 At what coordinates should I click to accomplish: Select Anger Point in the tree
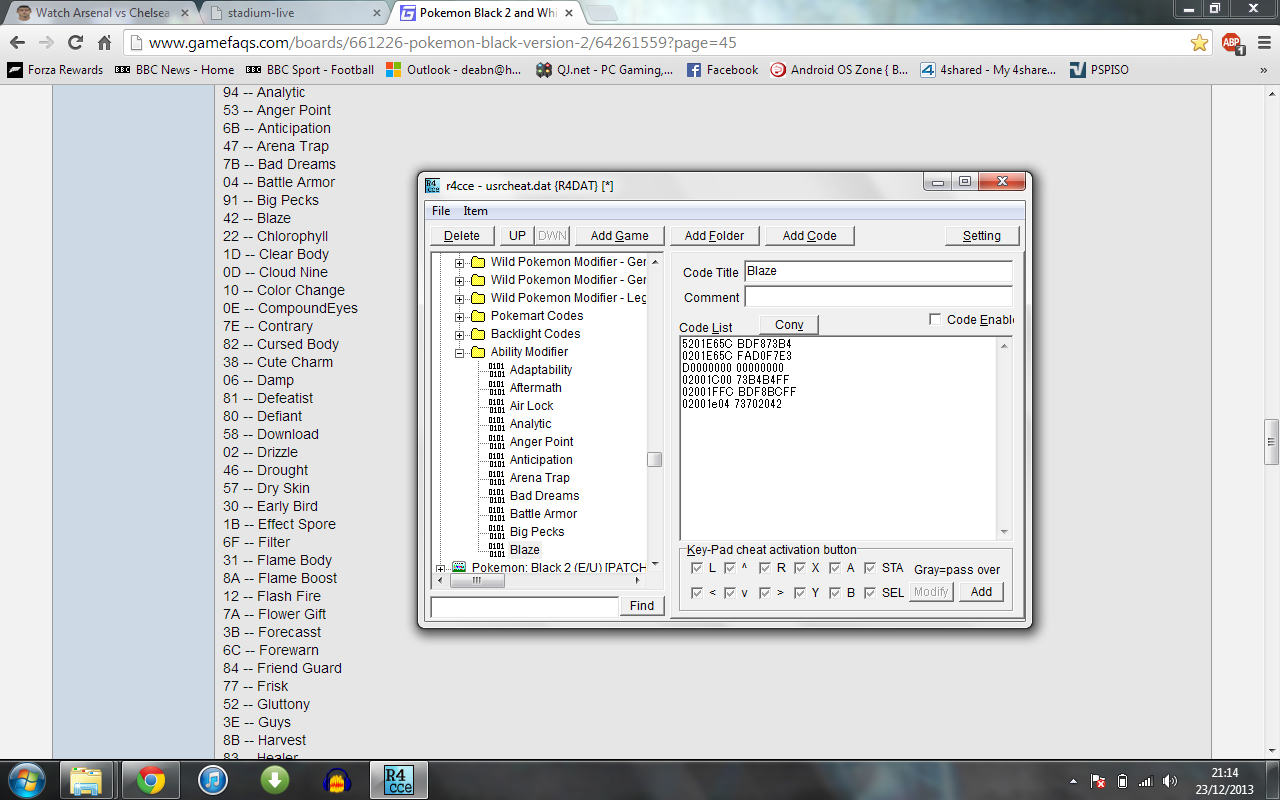point(542,442)
